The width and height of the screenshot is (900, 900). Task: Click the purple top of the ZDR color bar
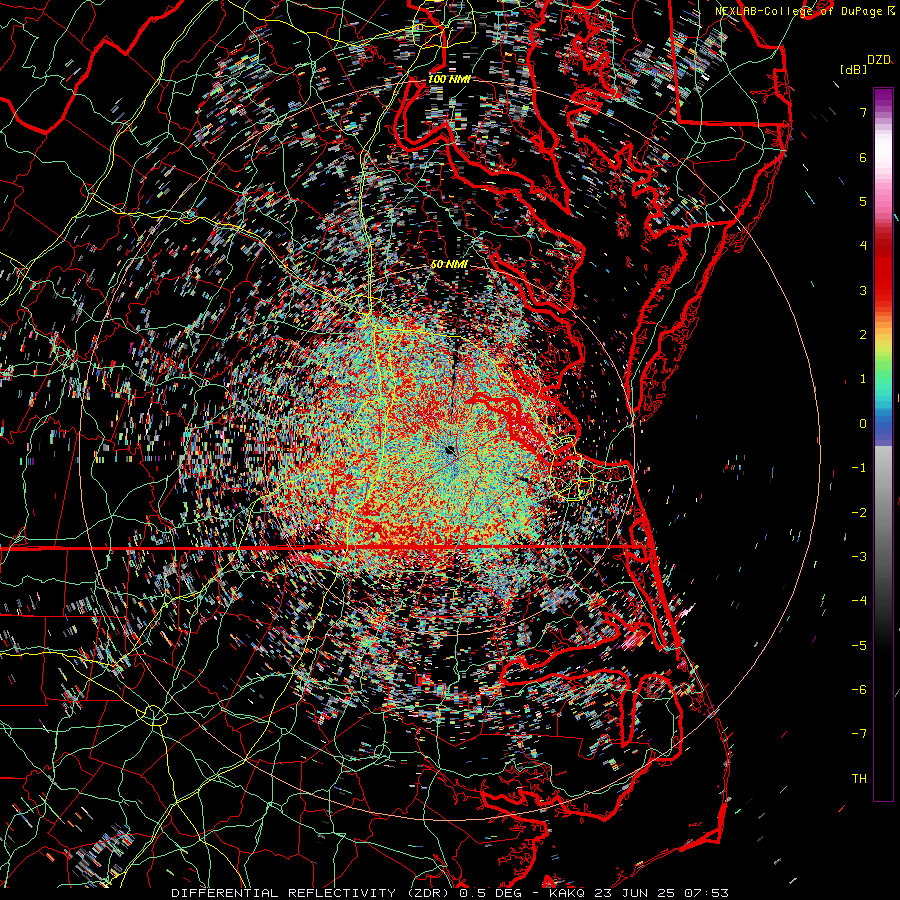[x=883, y=98]
